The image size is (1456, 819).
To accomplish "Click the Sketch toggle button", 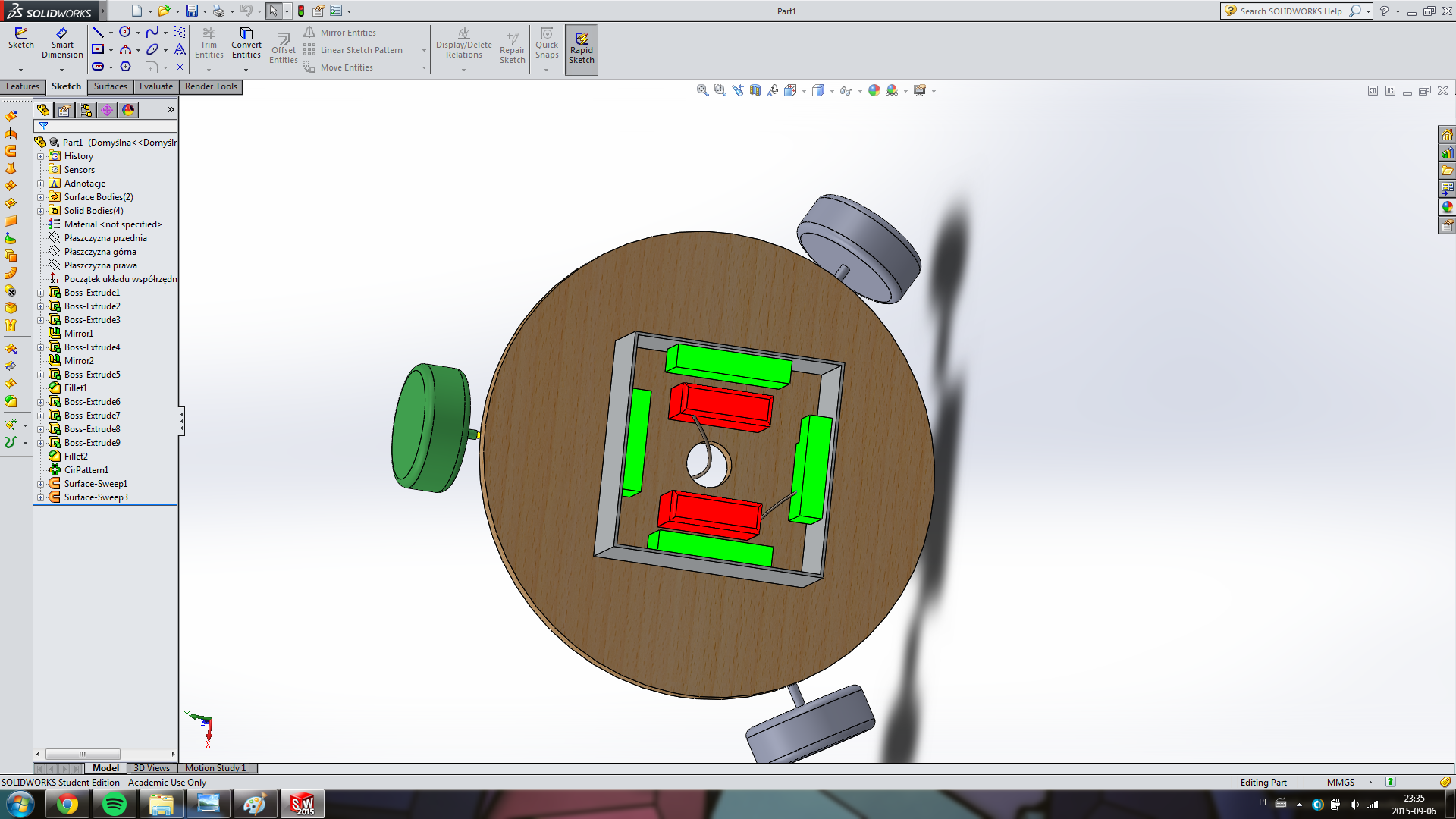I will click(x=20, y=39).
